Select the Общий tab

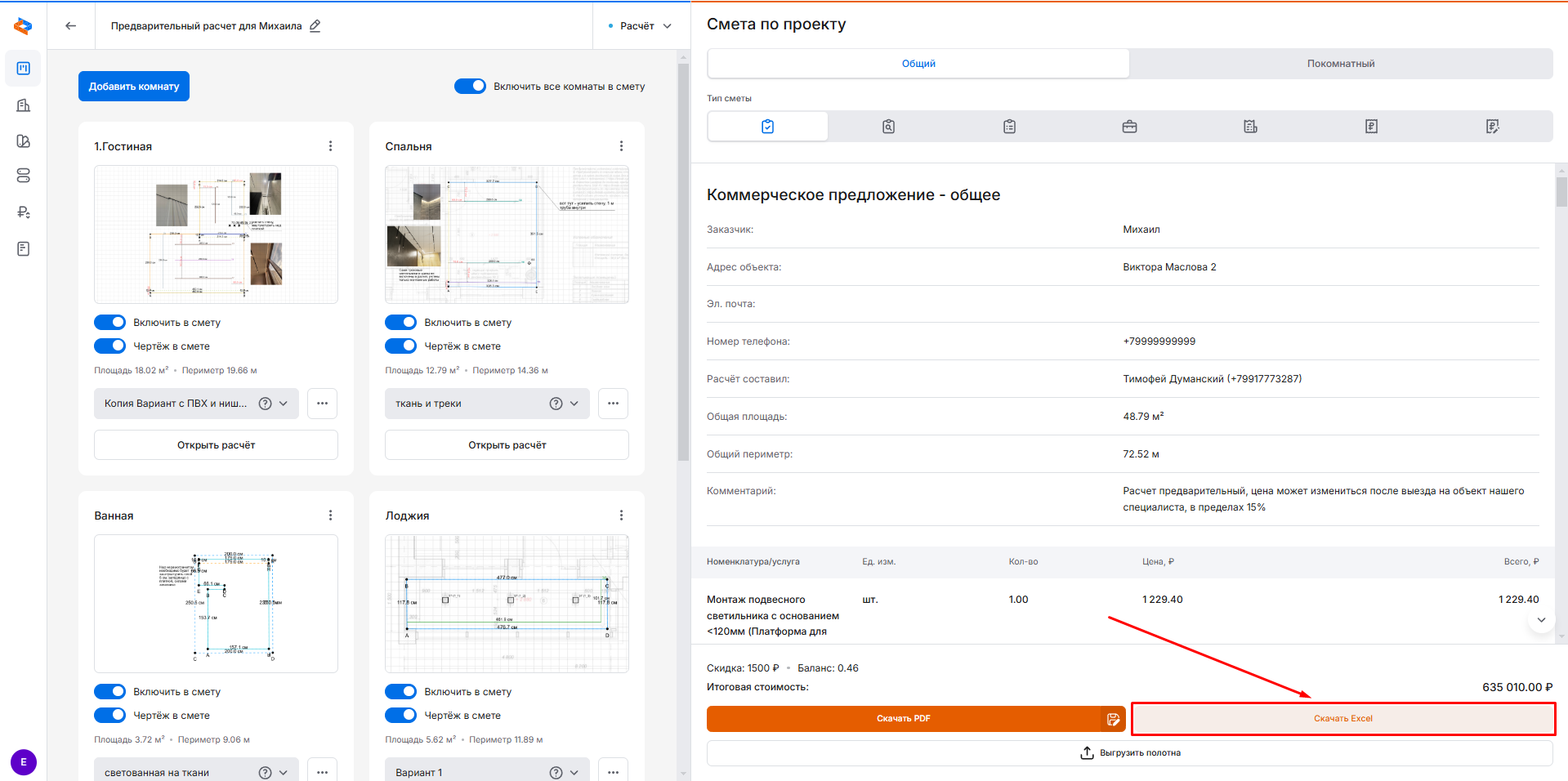[x=918, y=64]
